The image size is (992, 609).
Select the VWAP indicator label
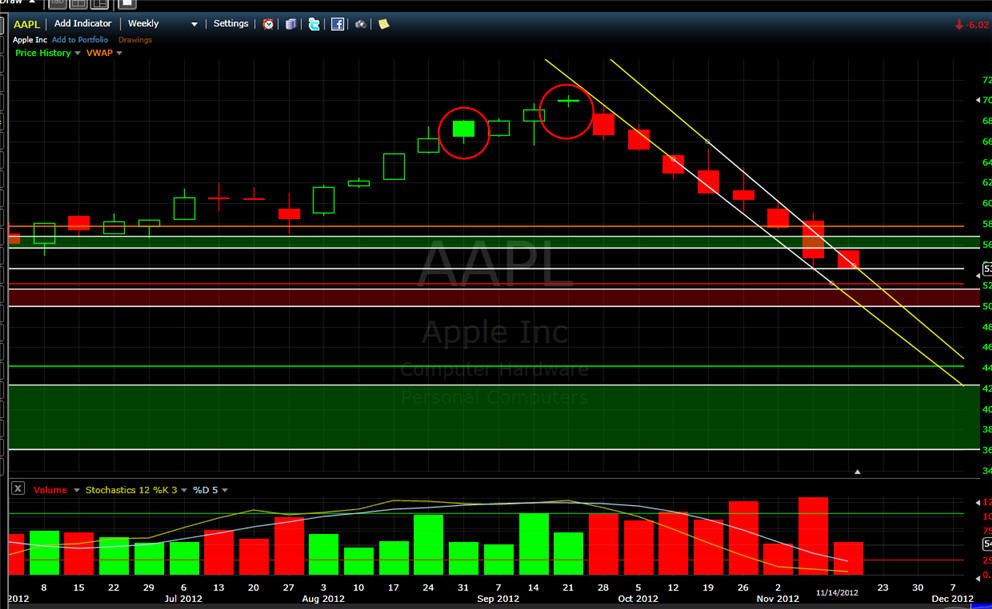(x=99, y=53)
